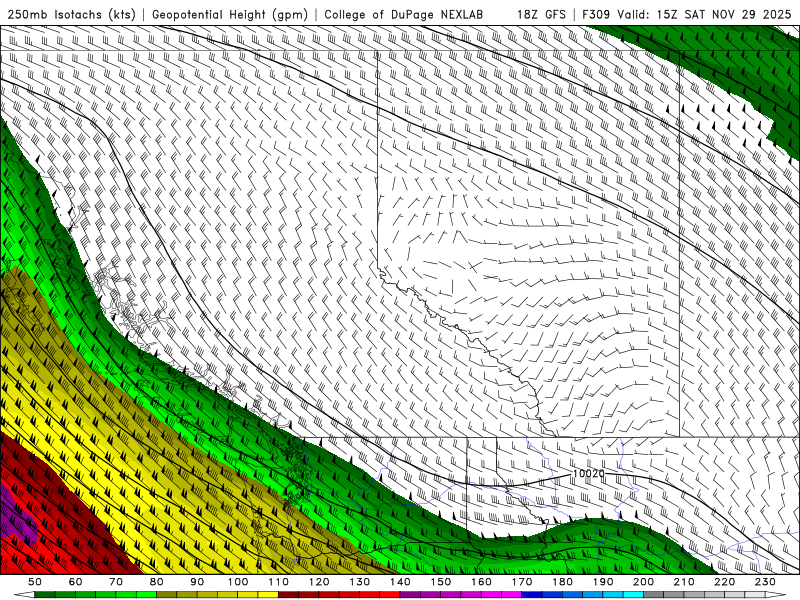Click the bright yellow legend band just before 110

pyautogui.click(x=268, y=595)
